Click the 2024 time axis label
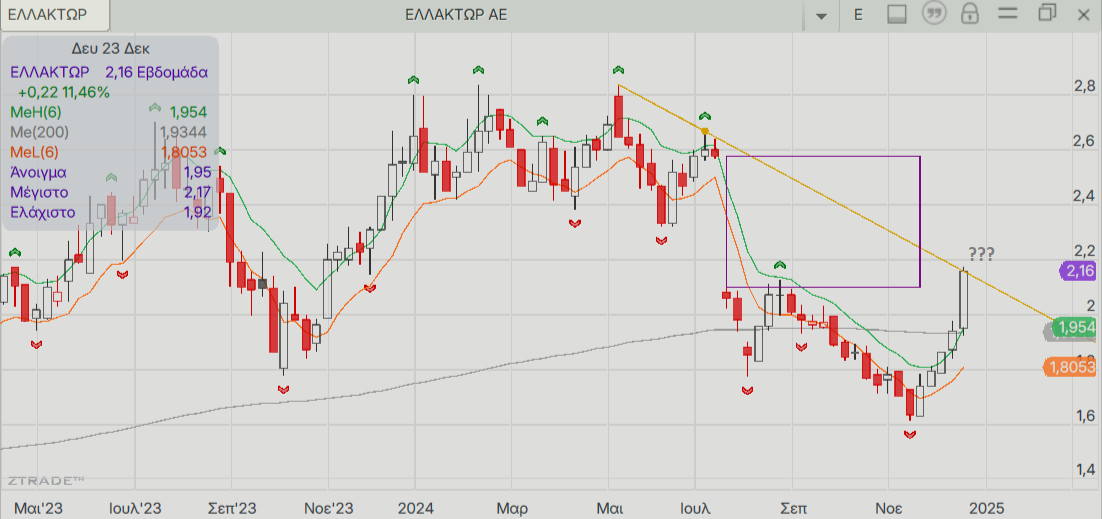Image resolution: width=1102 pixels, height=519 pixels. point(415,508)
